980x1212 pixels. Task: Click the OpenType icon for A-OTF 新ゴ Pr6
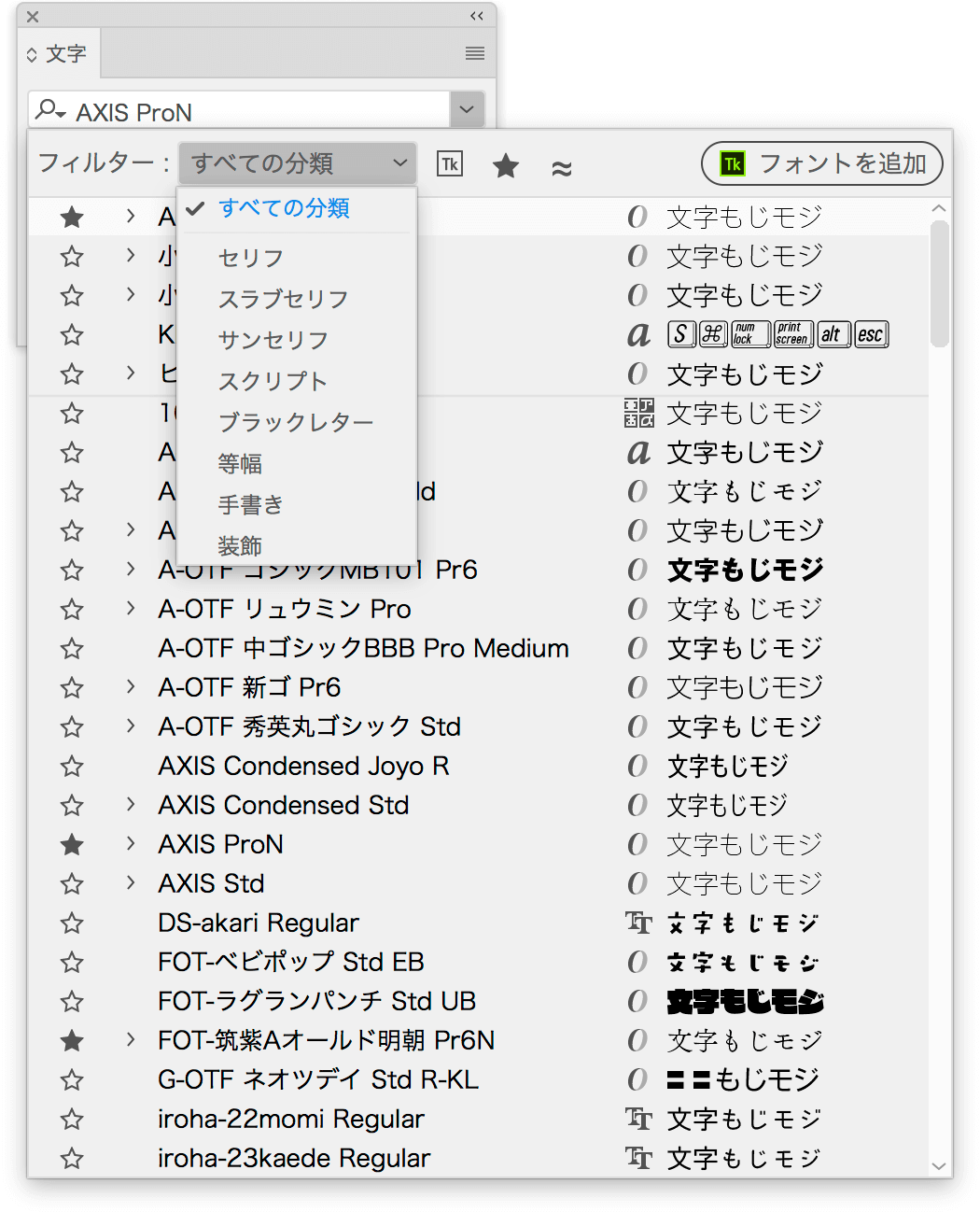coord(637,687)
